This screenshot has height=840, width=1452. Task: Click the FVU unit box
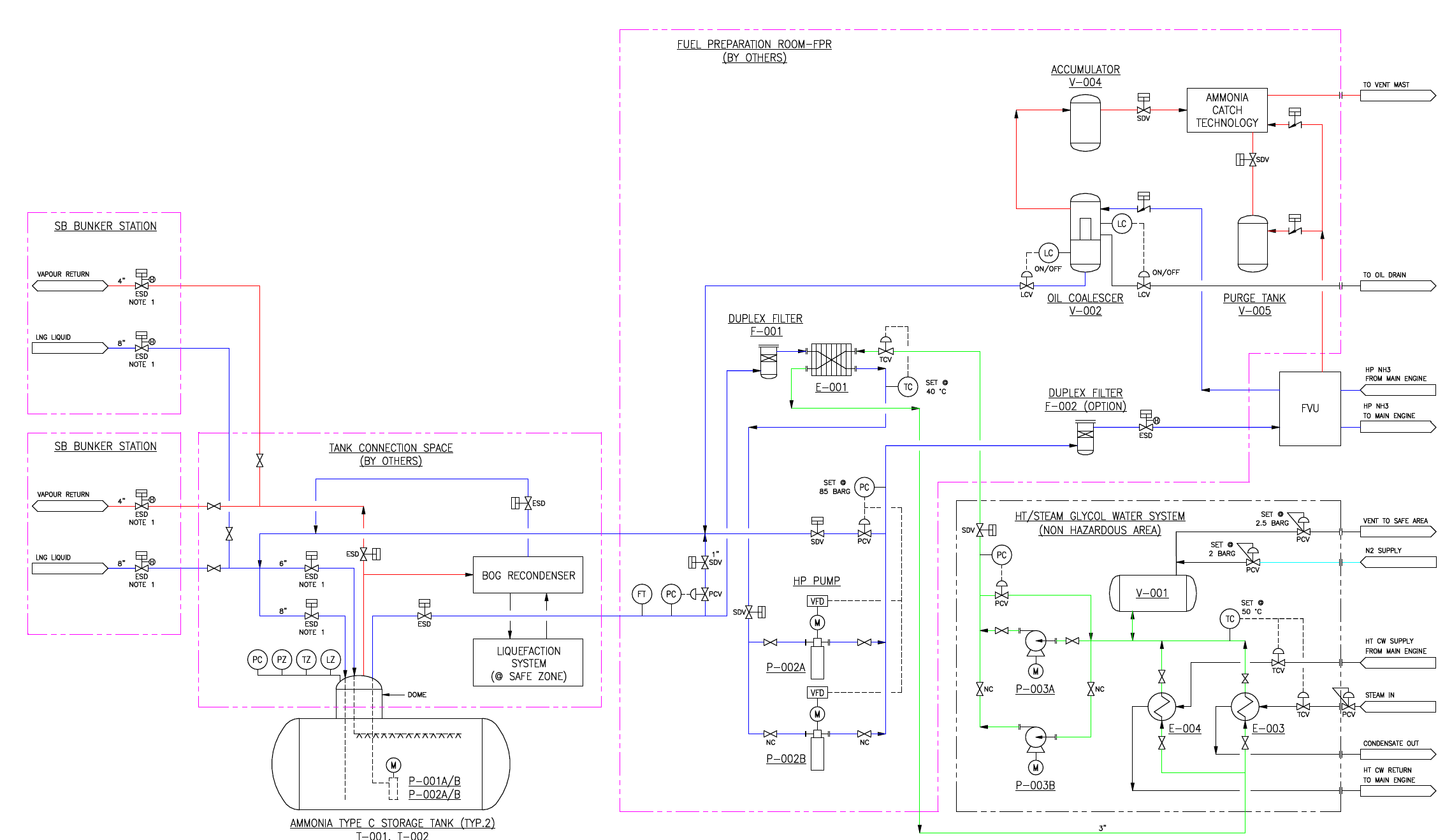point(1309,409)
